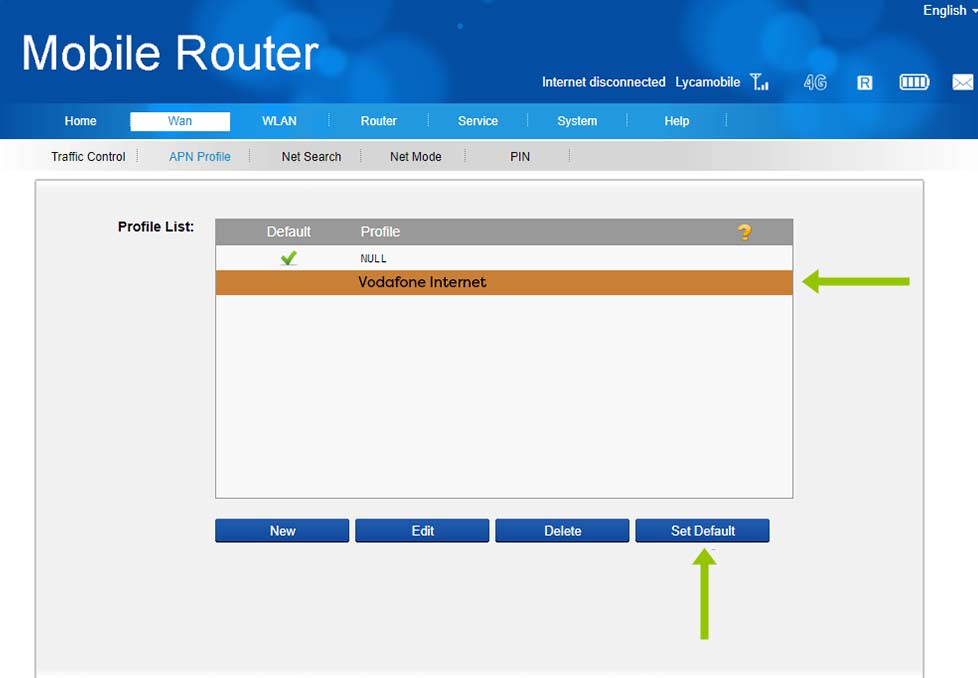Click the signal strength antenna icon
Screen dimensions: 978x678
click(x=759, y=82)
